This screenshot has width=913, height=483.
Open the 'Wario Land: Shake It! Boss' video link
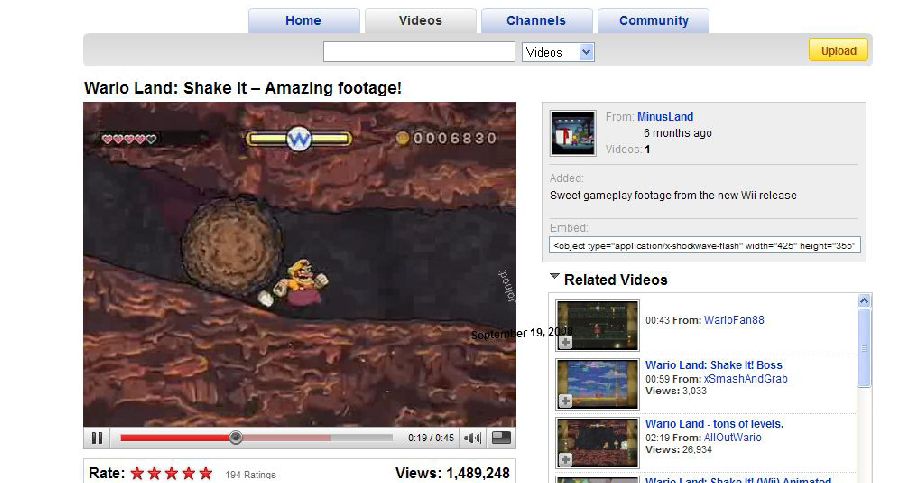click(713, 366)
